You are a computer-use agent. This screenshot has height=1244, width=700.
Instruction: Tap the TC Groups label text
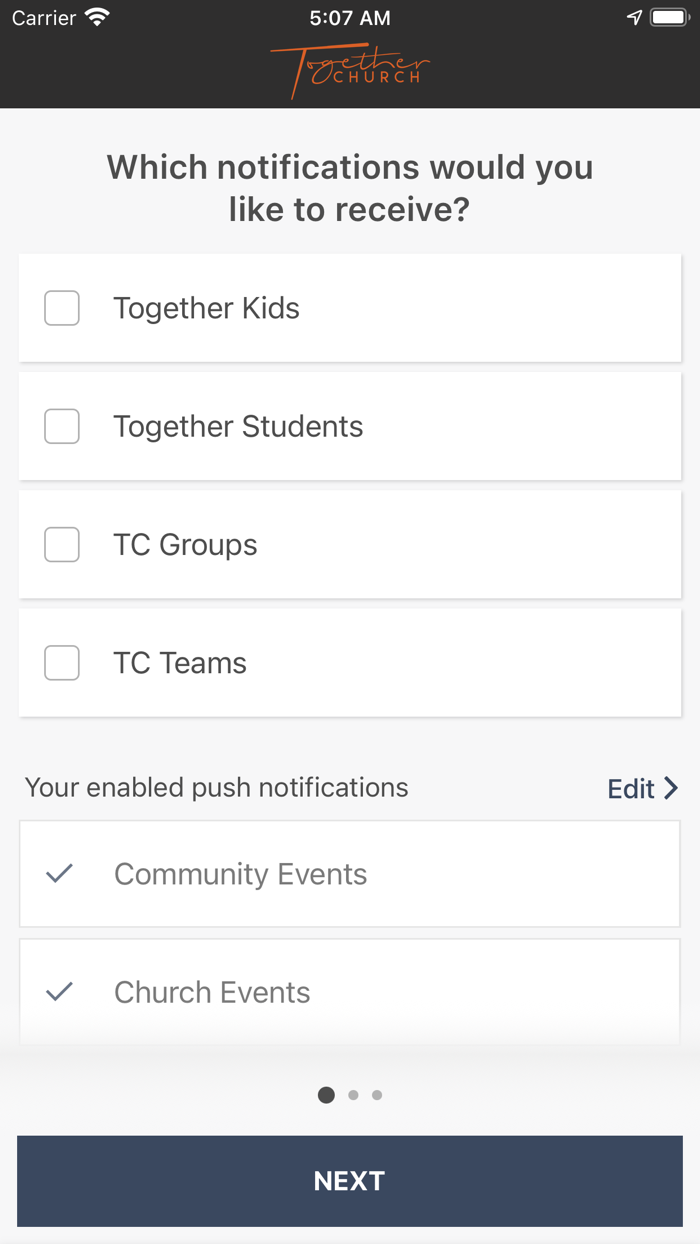185,545
